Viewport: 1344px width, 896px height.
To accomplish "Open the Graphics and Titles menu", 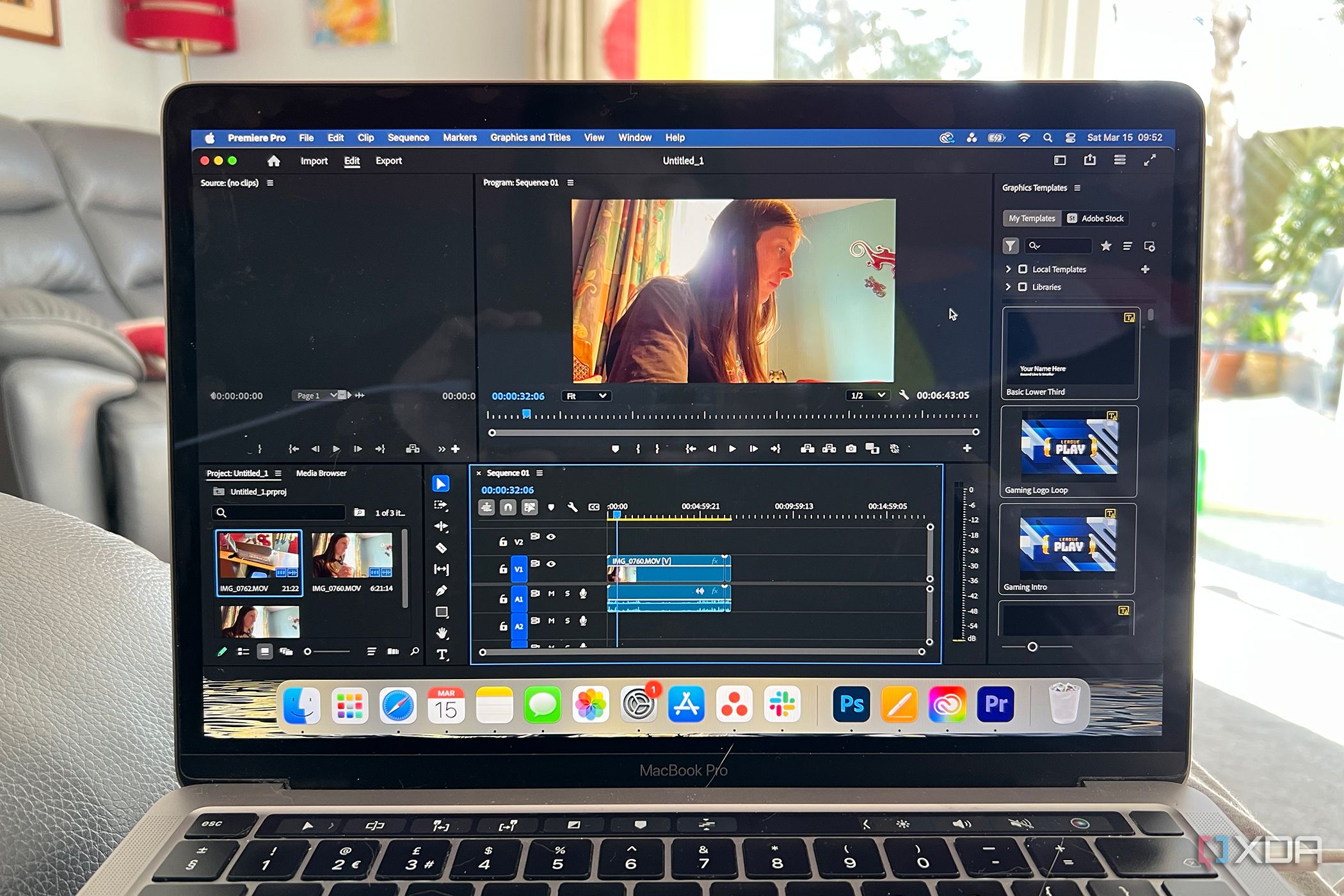I will (531, 137).
